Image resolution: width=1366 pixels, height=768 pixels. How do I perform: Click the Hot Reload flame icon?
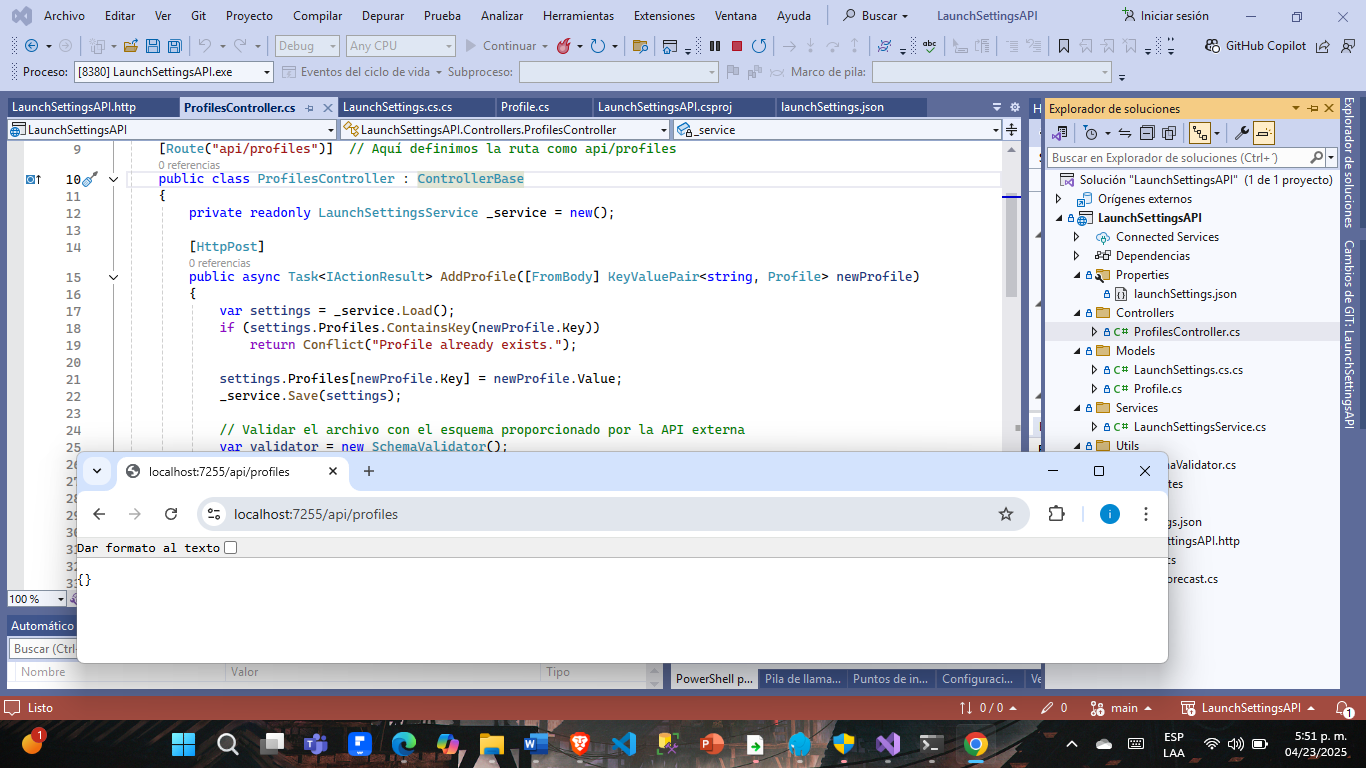point(563,46)
